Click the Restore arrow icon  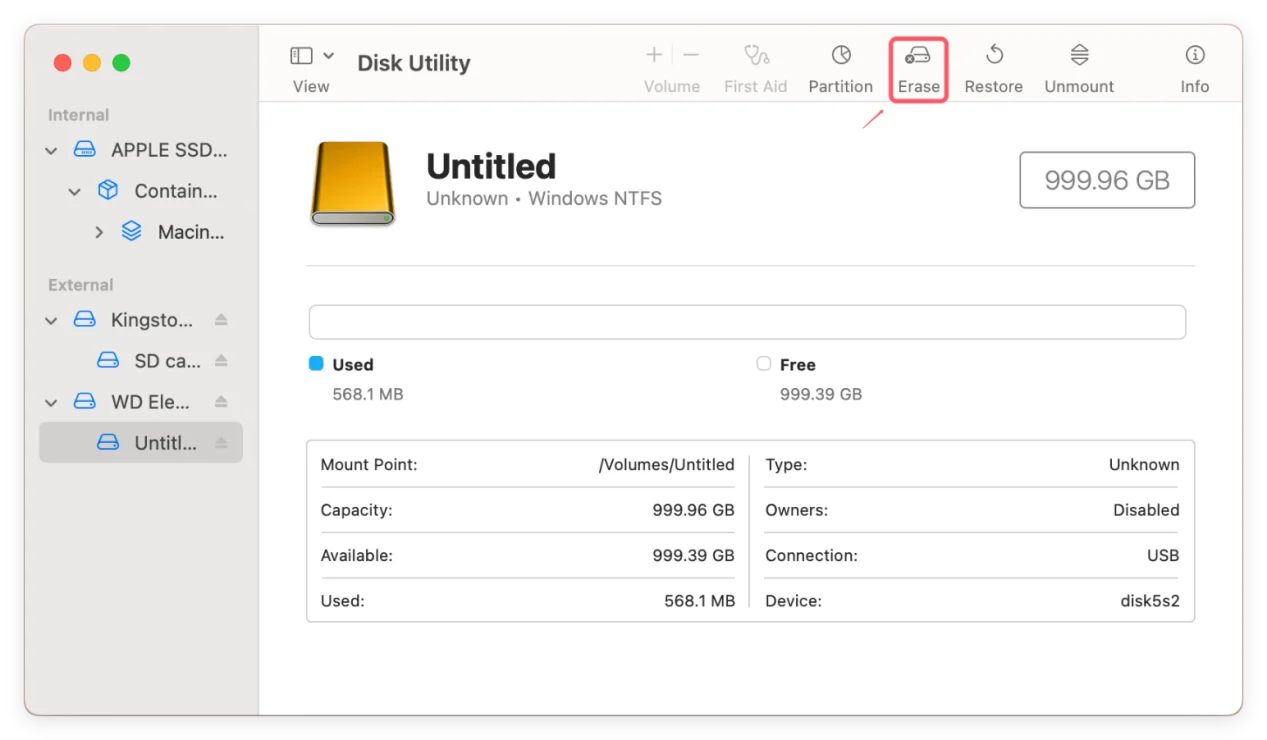994,54
